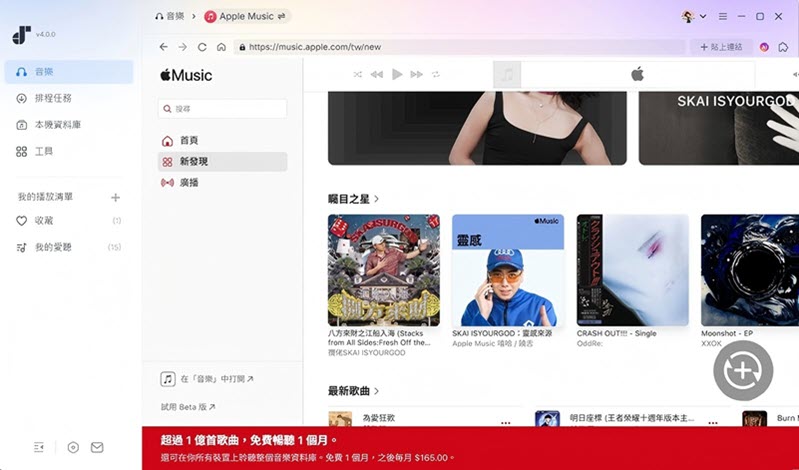Open the mail feedback icon
The image size is (799, 470).
click(97, 447)
